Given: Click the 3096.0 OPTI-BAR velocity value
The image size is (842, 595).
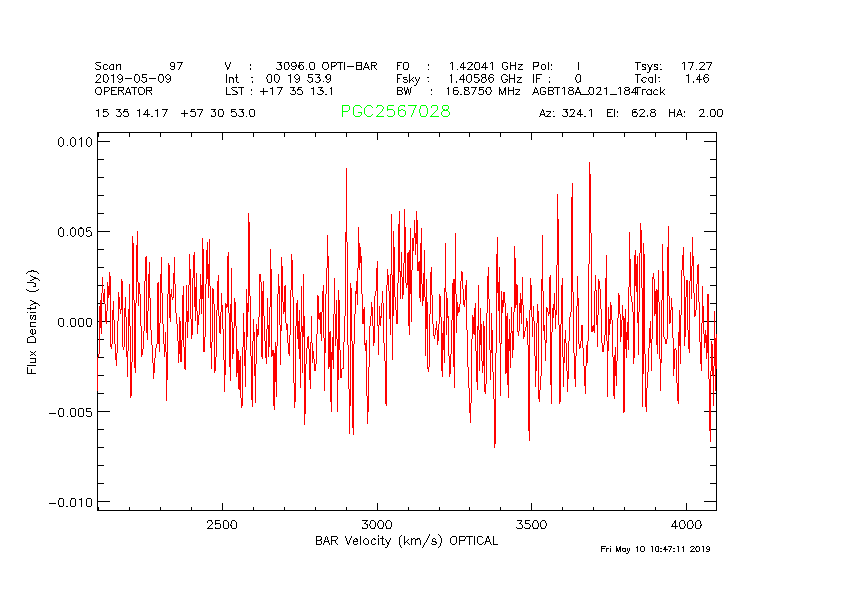Looking at the screenshot, I should pos(326,66).
